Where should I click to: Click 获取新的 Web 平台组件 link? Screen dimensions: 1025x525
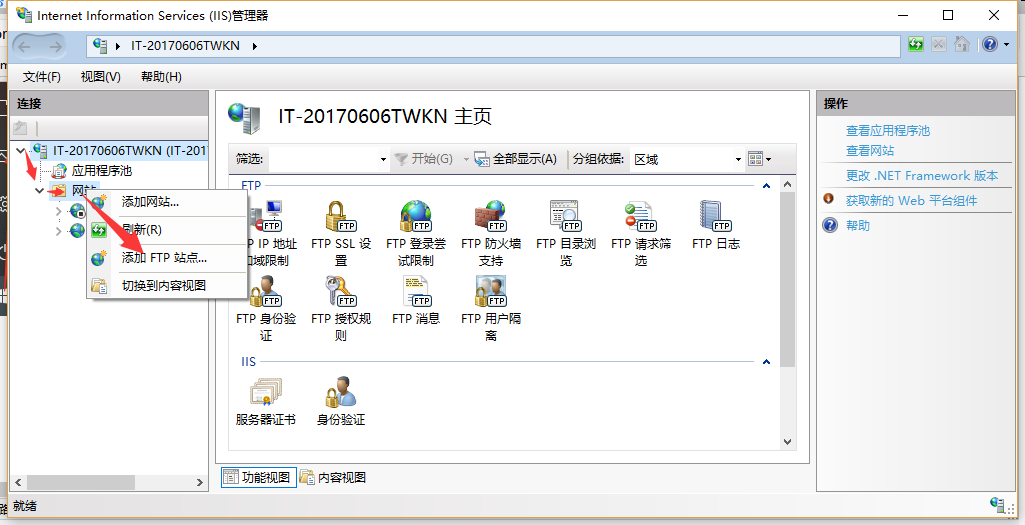click(x=911, y=201)
